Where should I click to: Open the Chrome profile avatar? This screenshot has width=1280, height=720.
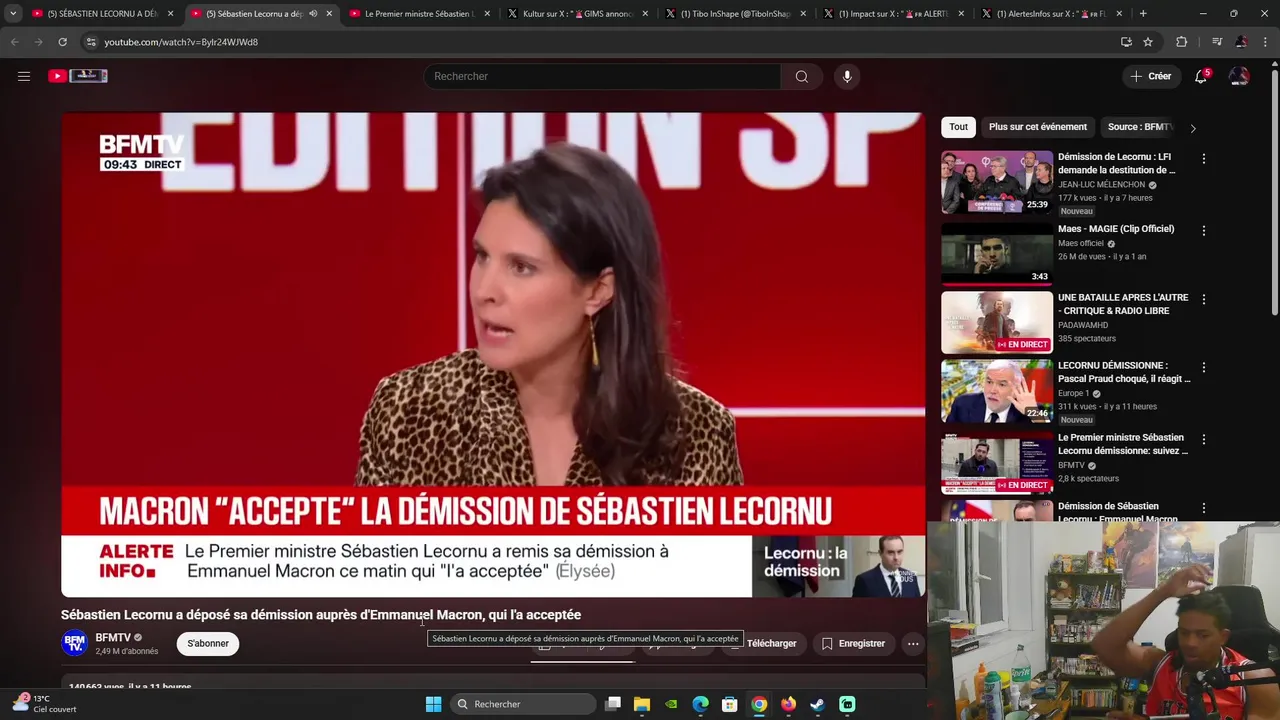[1241, 42]
